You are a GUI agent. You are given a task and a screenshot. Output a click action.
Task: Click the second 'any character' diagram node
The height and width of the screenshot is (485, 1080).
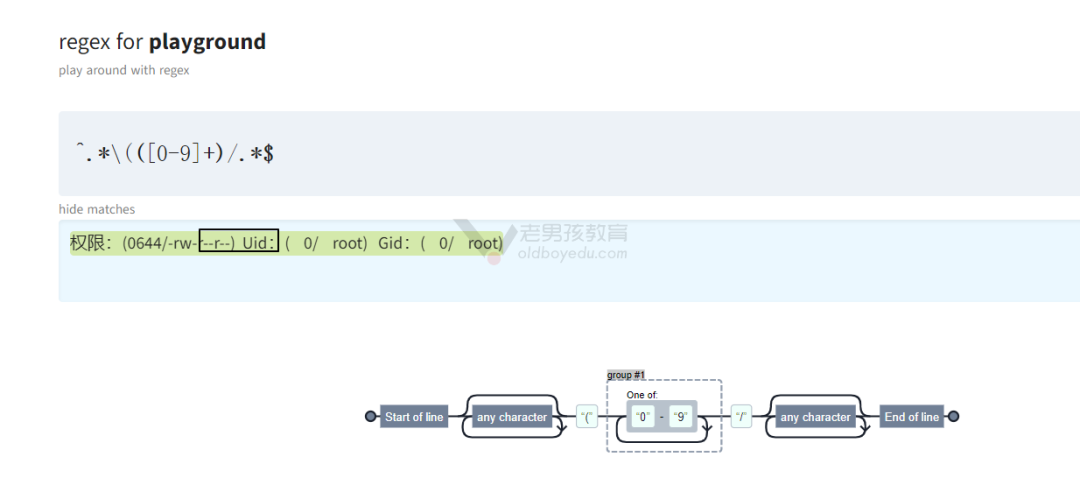pyautogui.click(x=816, y=417)
